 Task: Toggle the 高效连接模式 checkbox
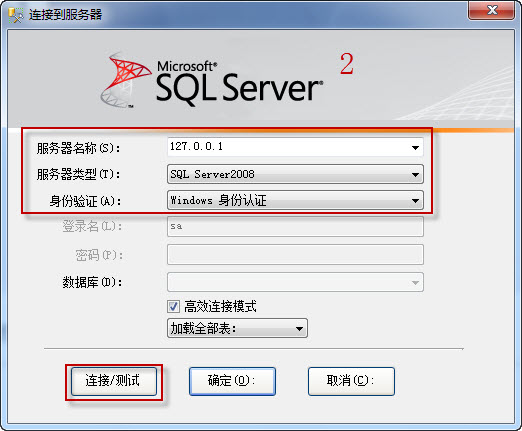pyautogui.click(x=173, y=306)
